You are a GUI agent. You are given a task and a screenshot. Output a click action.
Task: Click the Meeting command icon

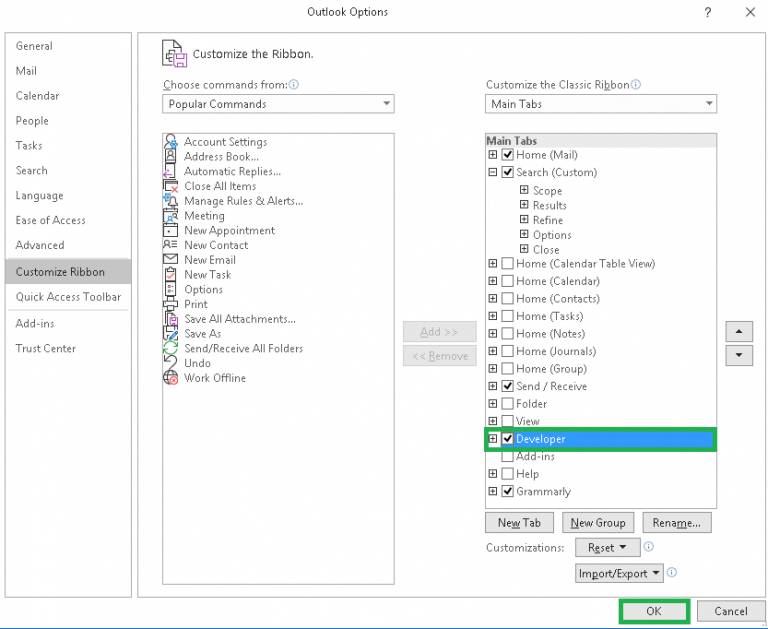(x=170, y=216)
